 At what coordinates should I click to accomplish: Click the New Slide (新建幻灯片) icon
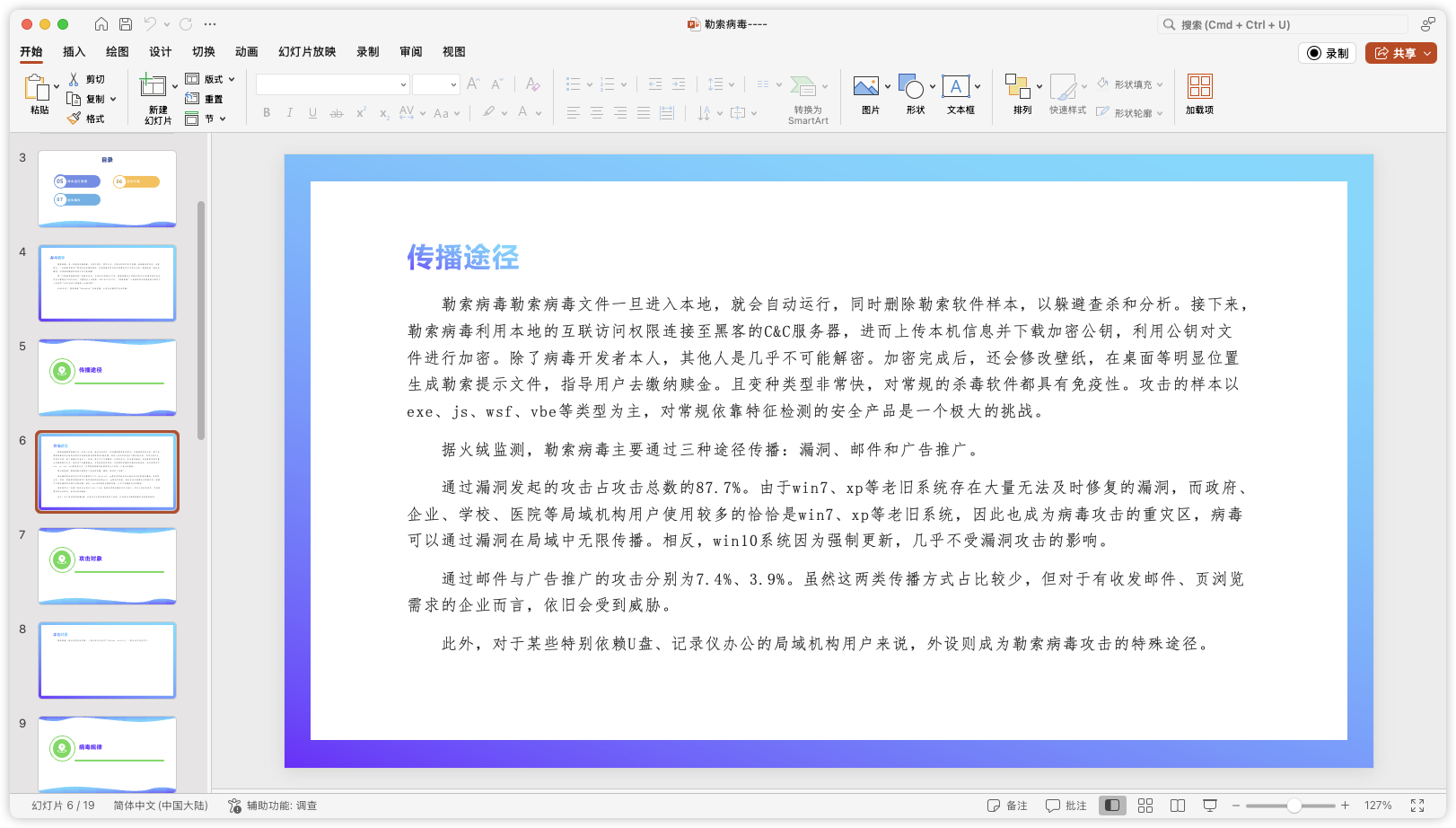coord(153,87)
